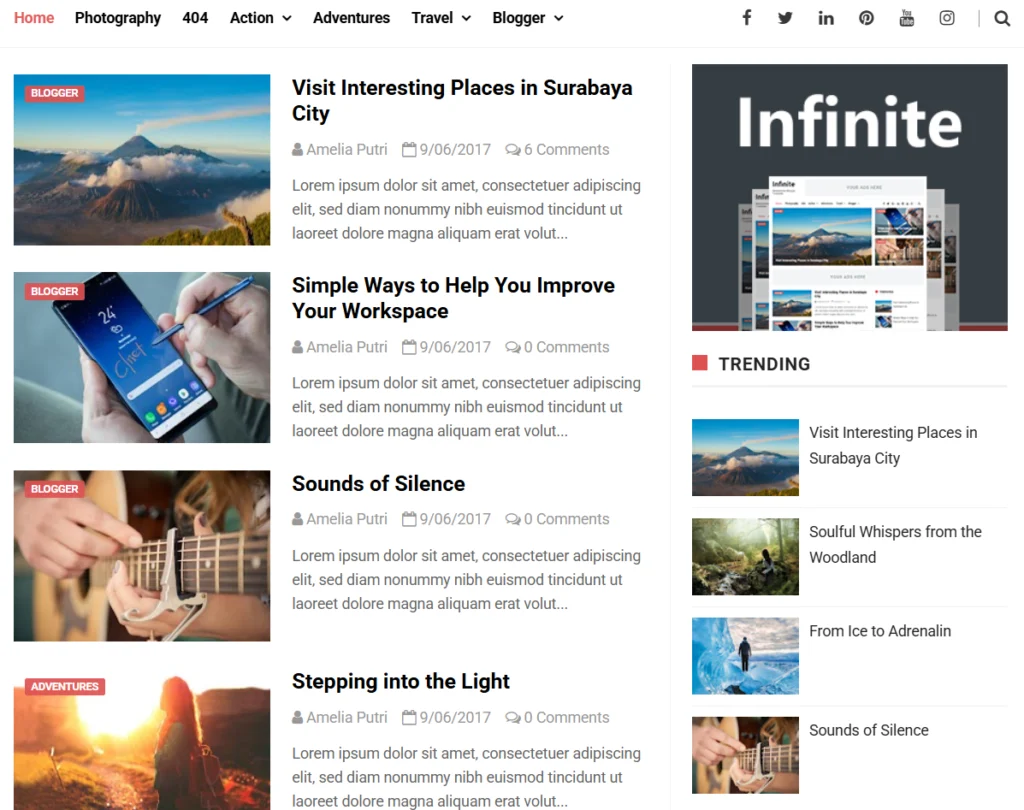1024x810 pixels.
Task: Click the comments icon showing 6 Comments
Action: pyautogui.click(x=513, y=150)
